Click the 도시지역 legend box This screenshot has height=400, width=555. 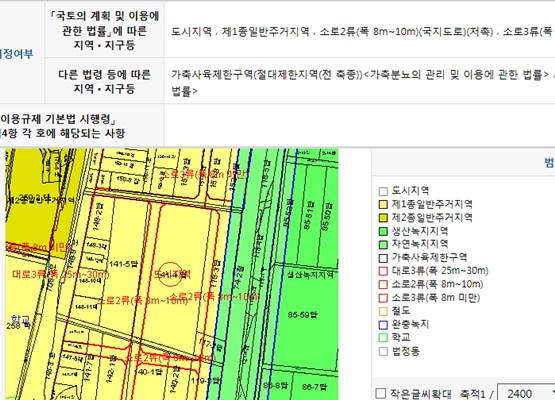coord(383,192)
